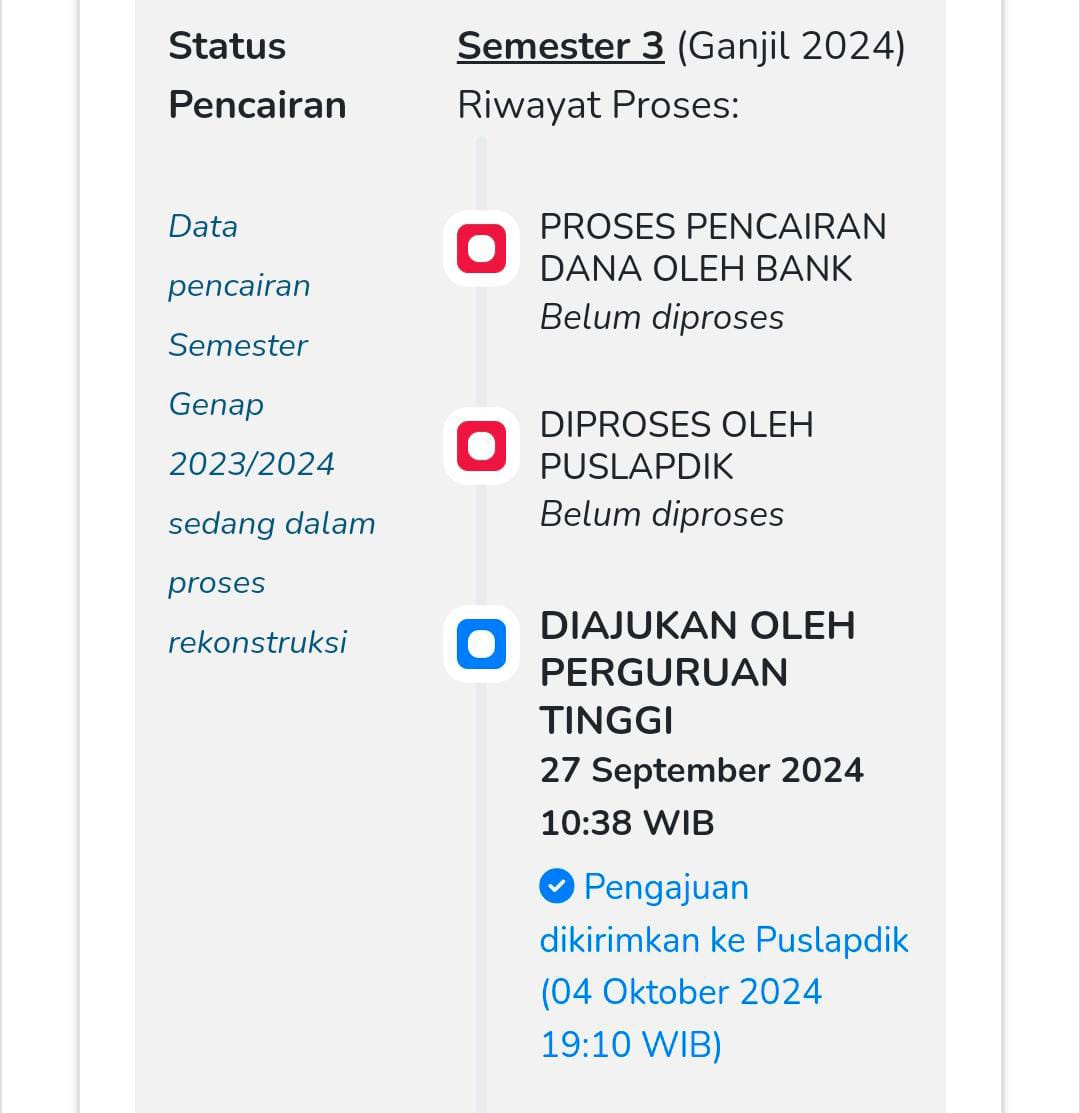Click the DIPROSES OLEH PUSLAPDIK step title

pos(676,445)
